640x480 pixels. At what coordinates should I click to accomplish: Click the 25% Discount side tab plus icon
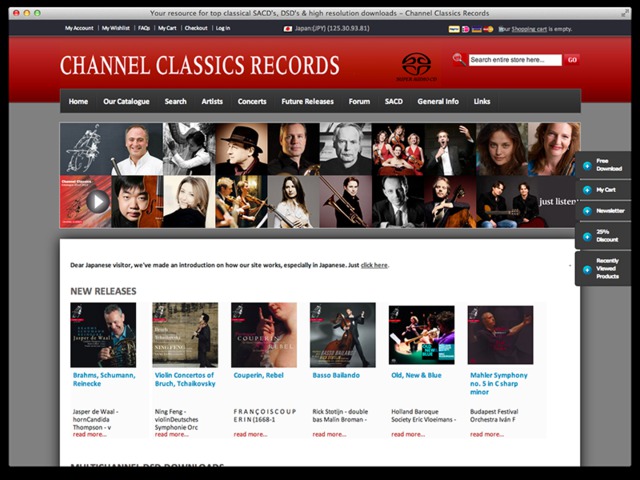coord(587,237)
